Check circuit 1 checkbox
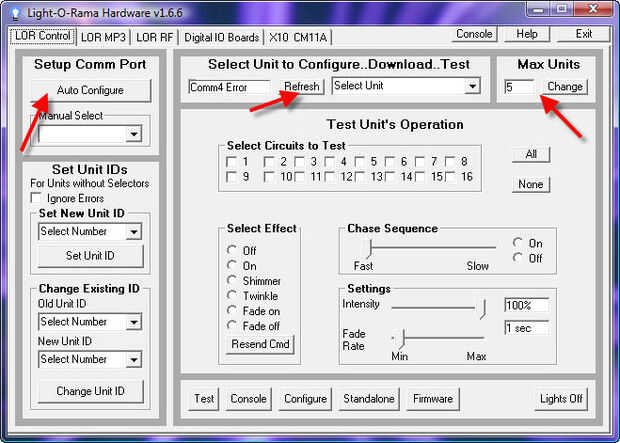Image resolution: width=620 pixels, height=443 pixels. click(231, 162)
